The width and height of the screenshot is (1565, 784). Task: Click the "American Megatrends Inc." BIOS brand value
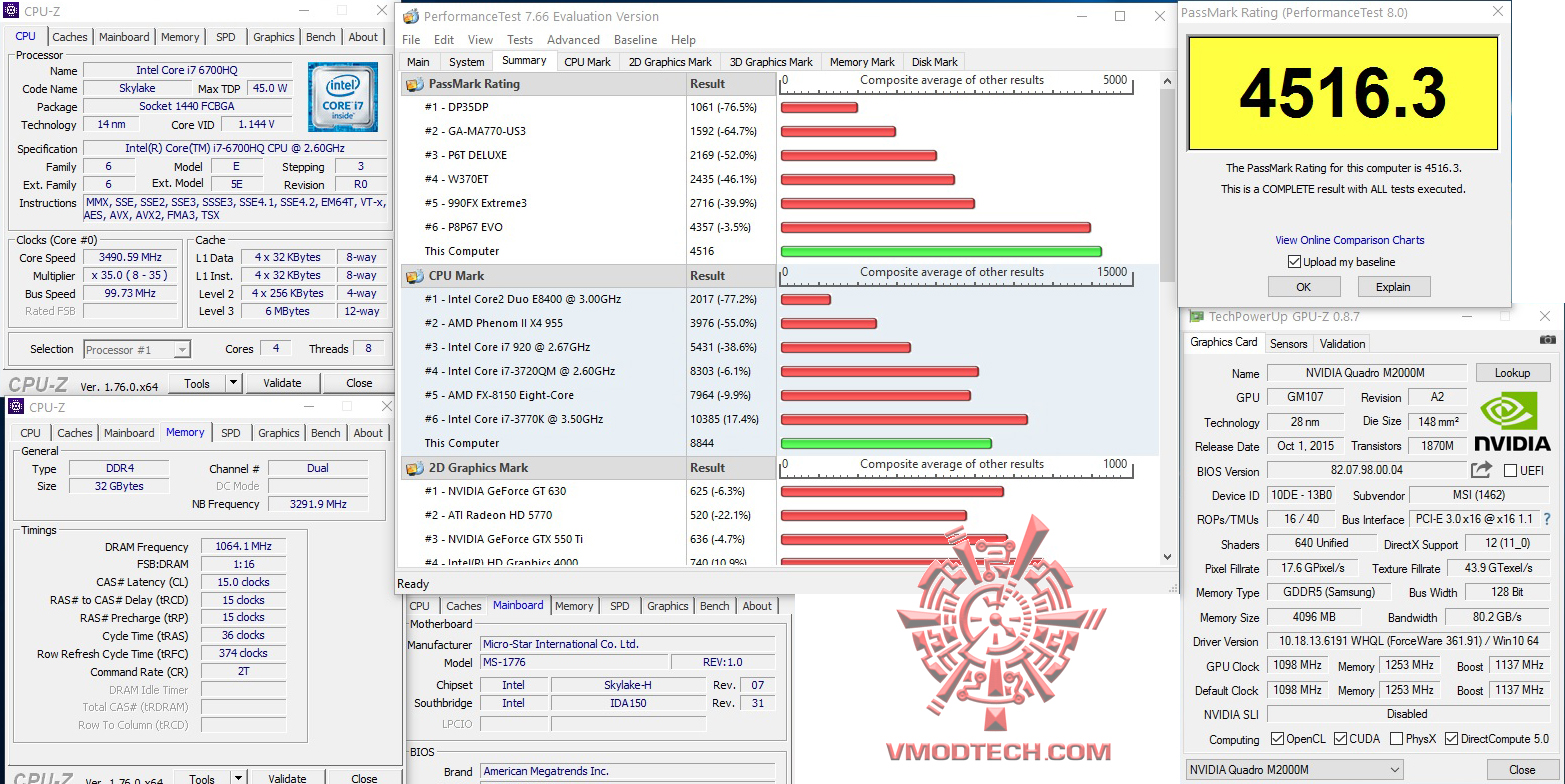point(627,771)
